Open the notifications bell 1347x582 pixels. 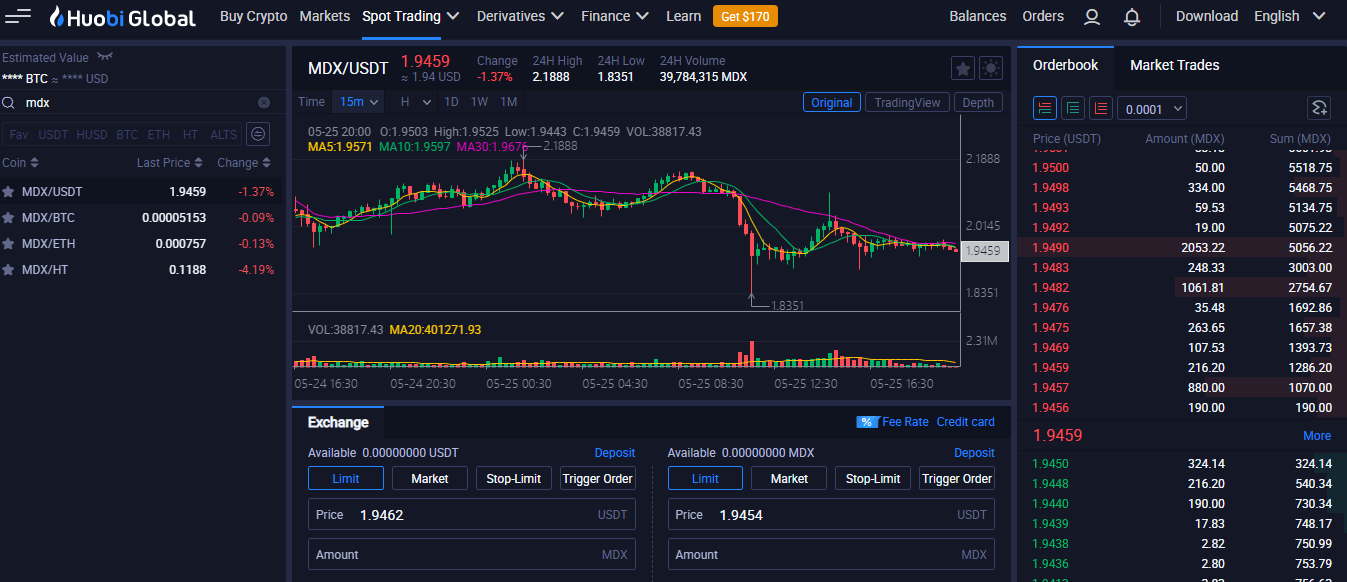point(1132,17)
